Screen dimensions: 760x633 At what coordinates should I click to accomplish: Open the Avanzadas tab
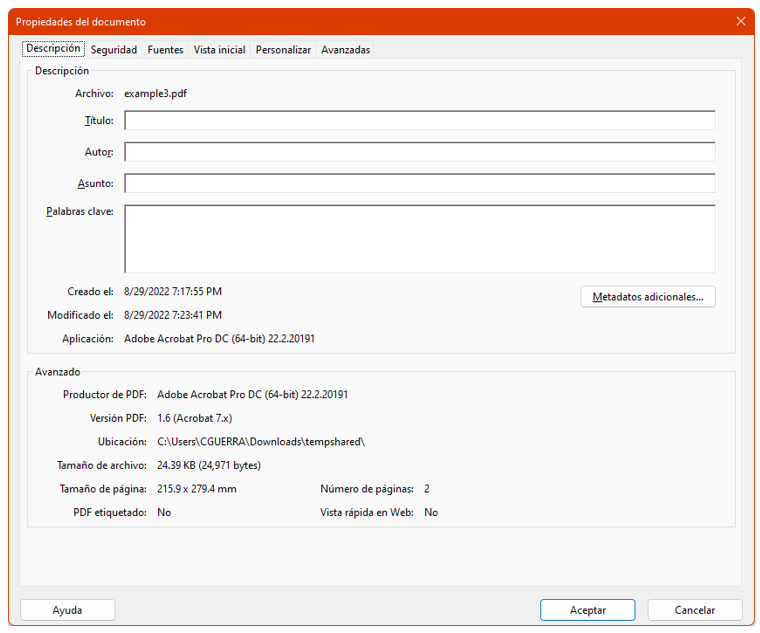[x=345, y=50]
